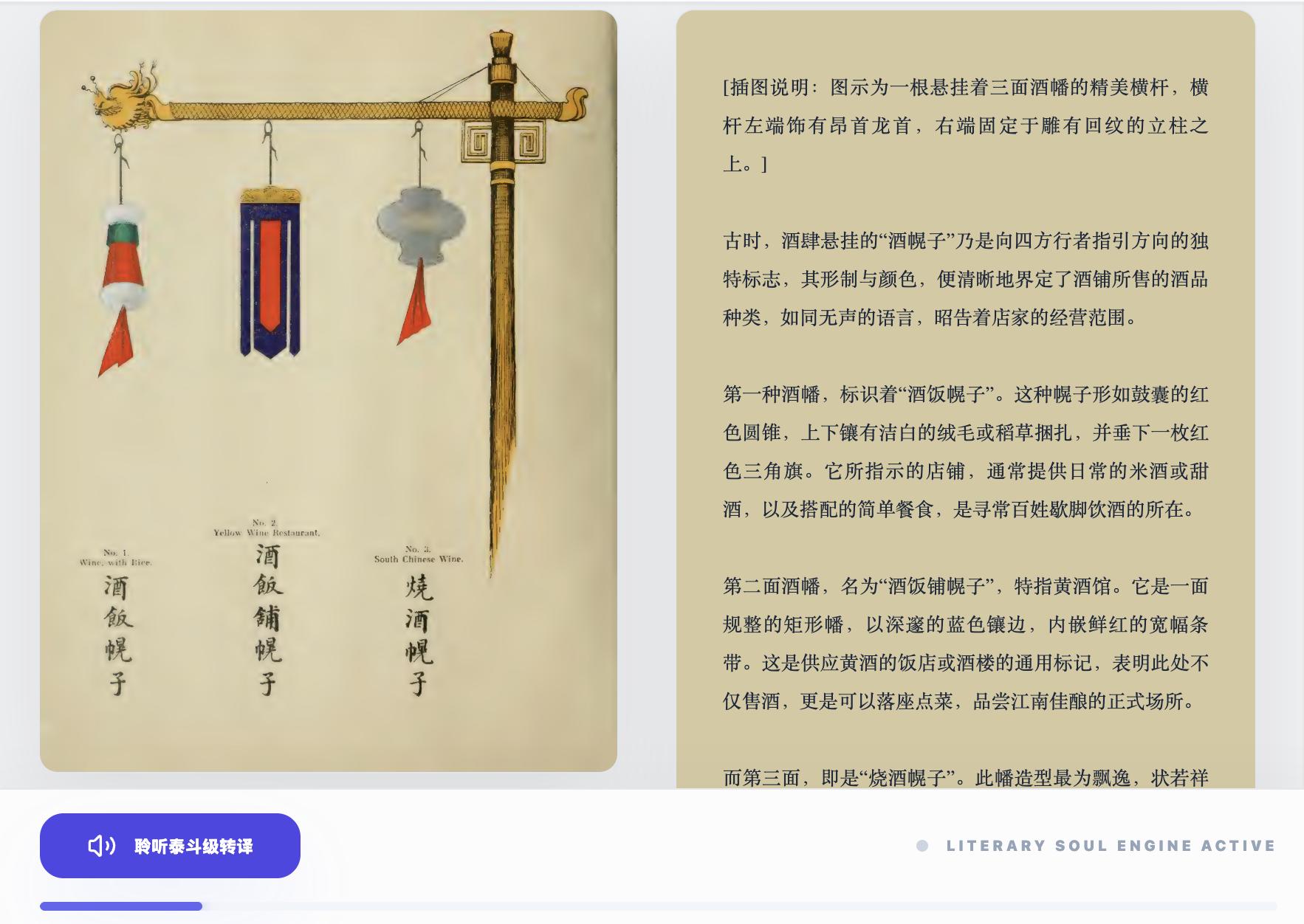This screenshot has width=1304, height=924.
Task: Click the 燒酒幌子 calligraphy column
Action: pyautogui.click(x=419, y=635)
